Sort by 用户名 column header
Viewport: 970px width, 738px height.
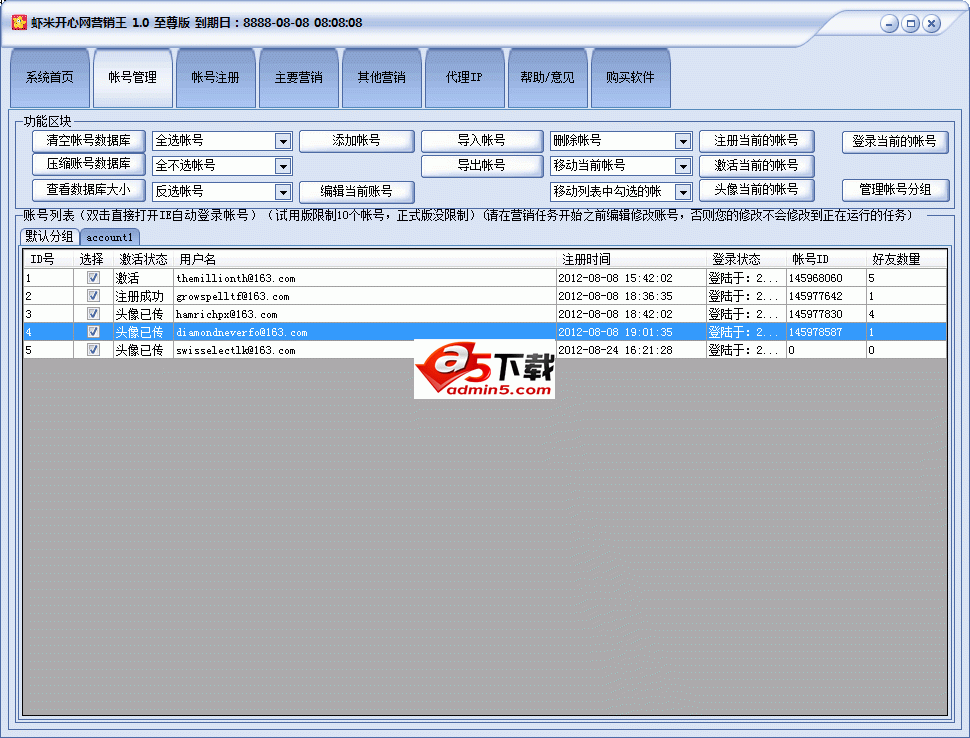tap(364, 259)
